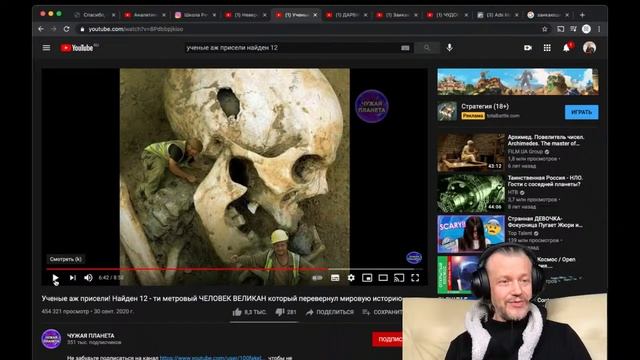Switch to the (1) ДАРВ tab
640x360 pixels.
tap(347, 15)
